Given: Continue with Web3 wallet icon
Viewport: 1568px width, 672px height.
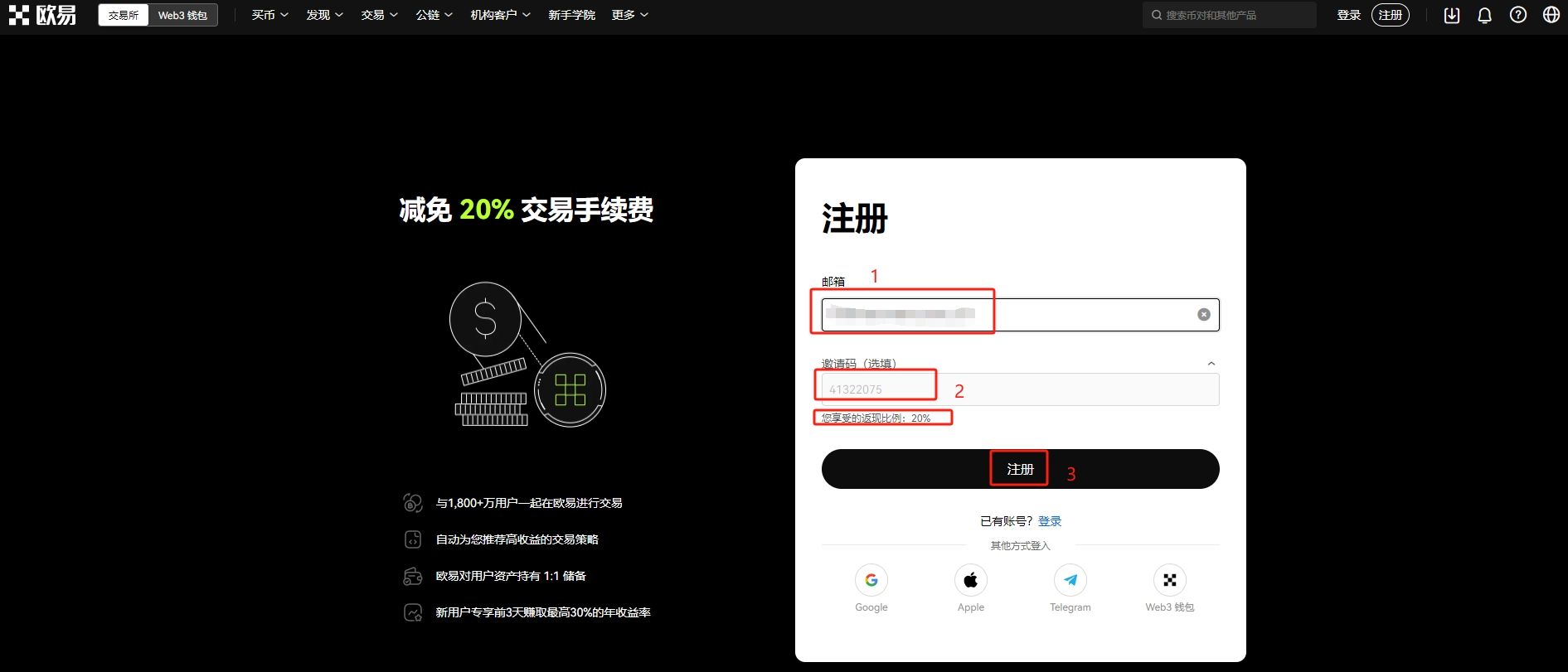Looking at the screenshot, I should click(x=1169, y=580).
